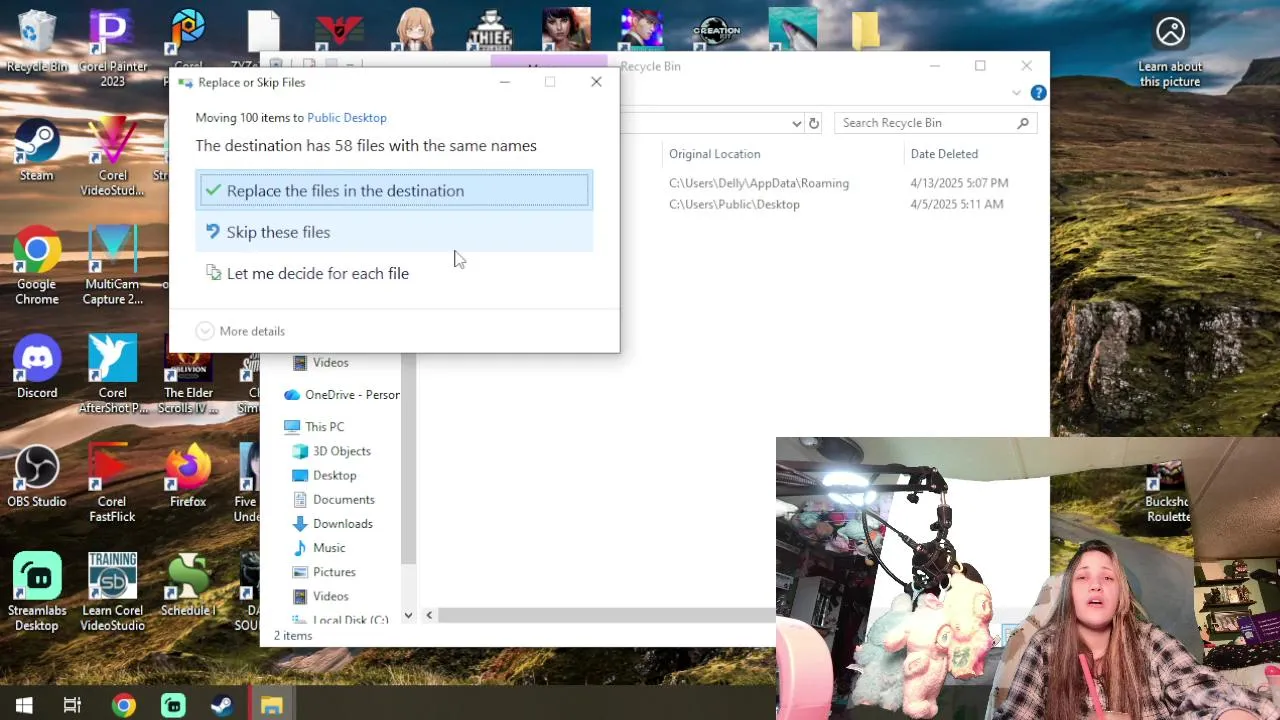Open Task View on the taskbar
Screen dimensions: 1280x720
(72, 705)
